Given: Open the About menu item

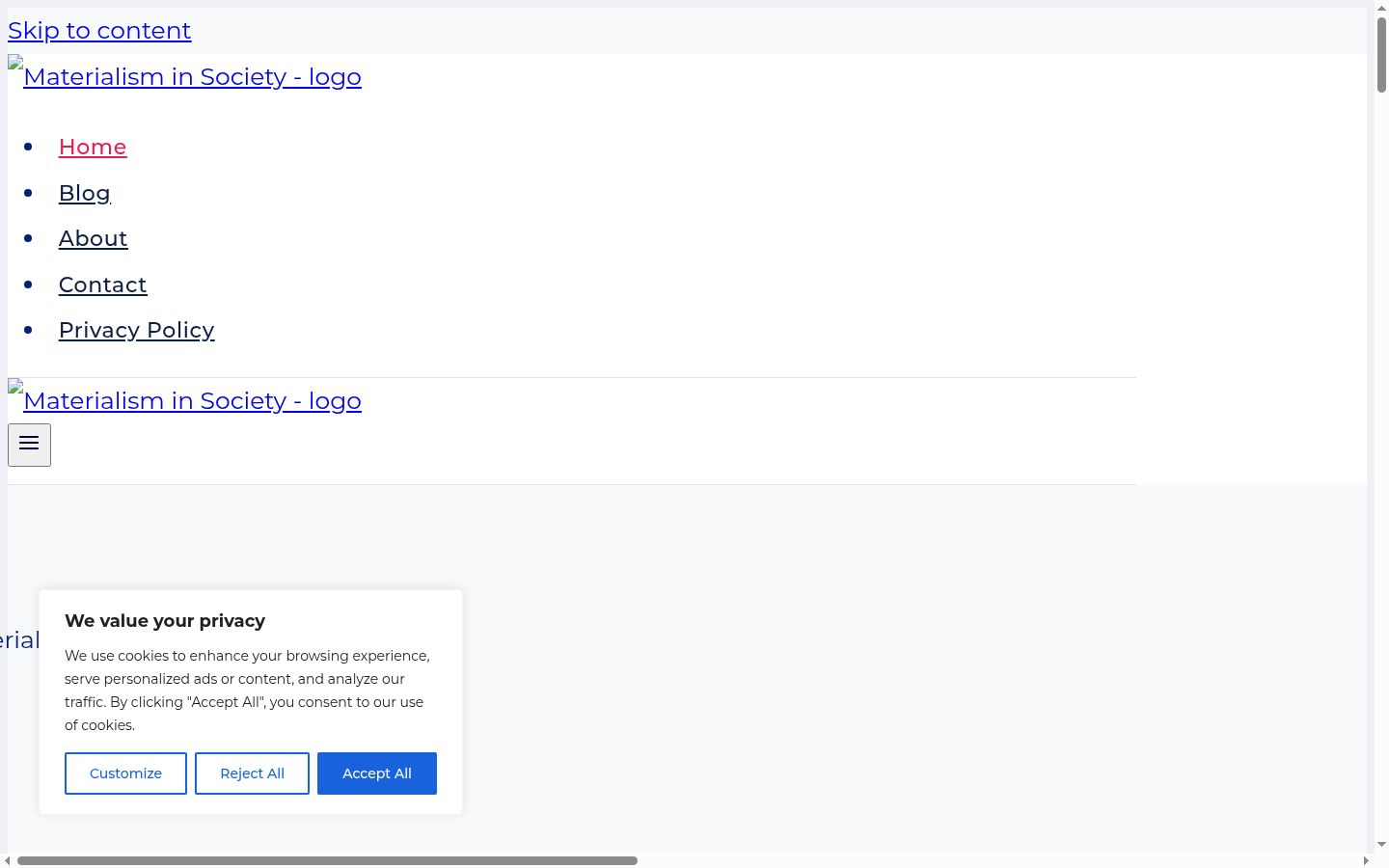Looking at the screenshot, I should 94,238.
